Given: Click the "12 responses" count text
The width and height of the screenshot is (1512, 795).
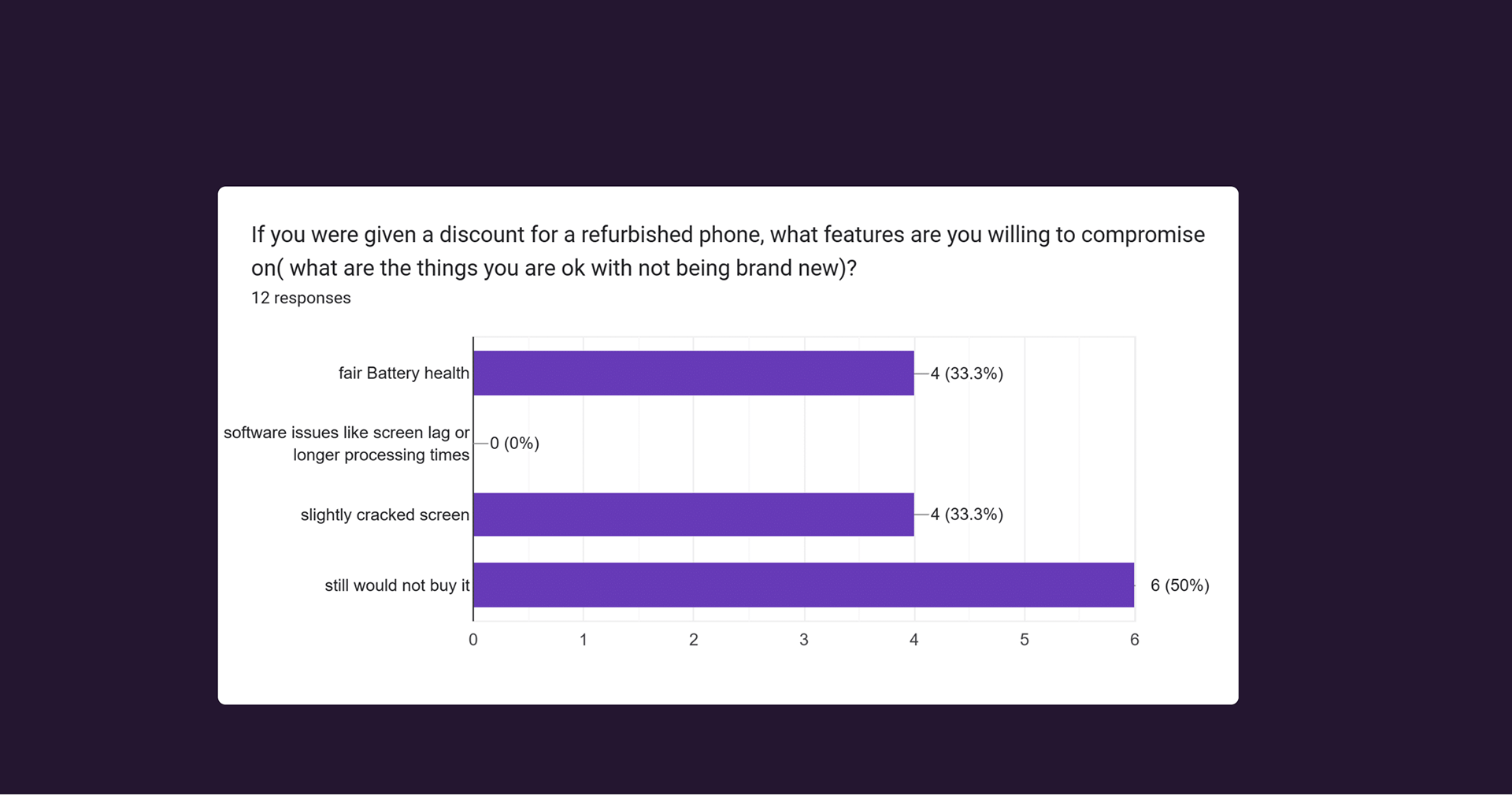Looking at the screenshot, I should tap(301, 299).
